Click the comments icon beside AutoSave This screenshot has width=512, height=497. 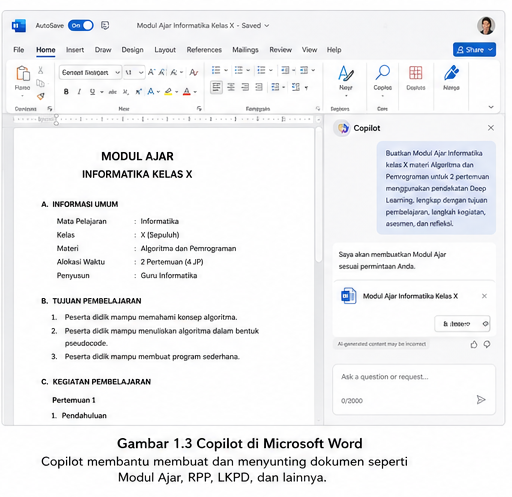tap(105, 26)
